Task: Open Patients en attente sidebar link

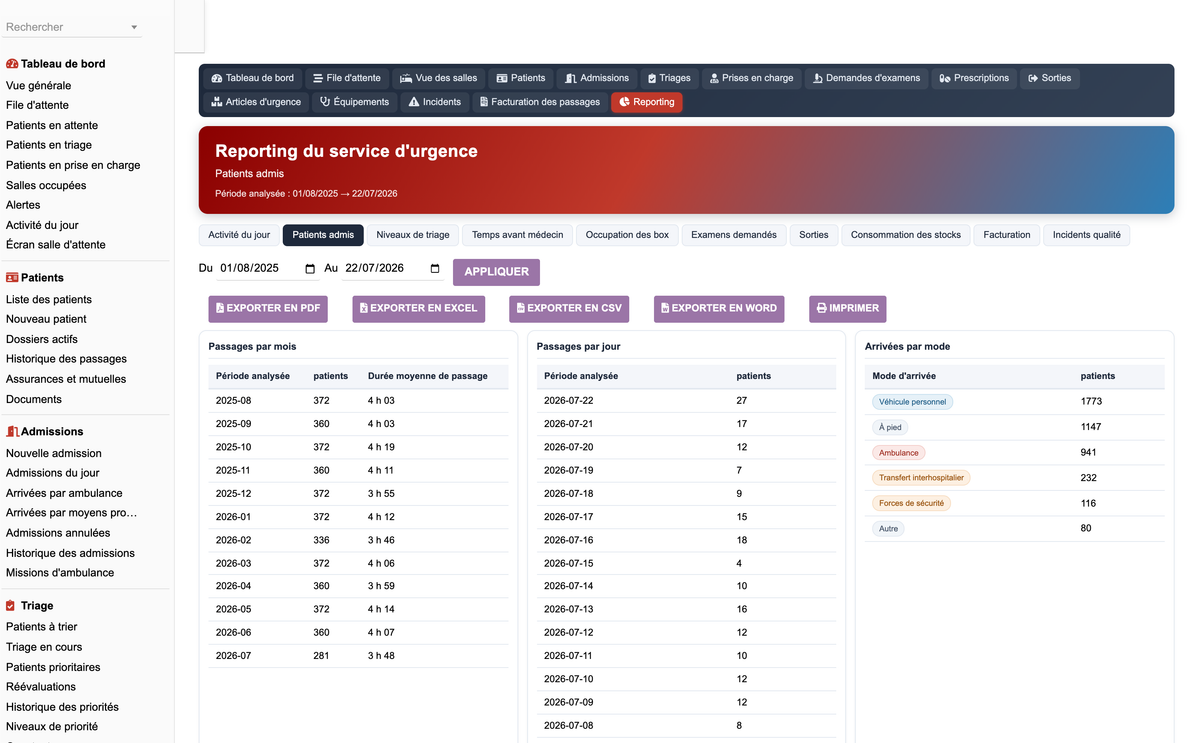Action: pyautogui.click(x=52, y=126)
